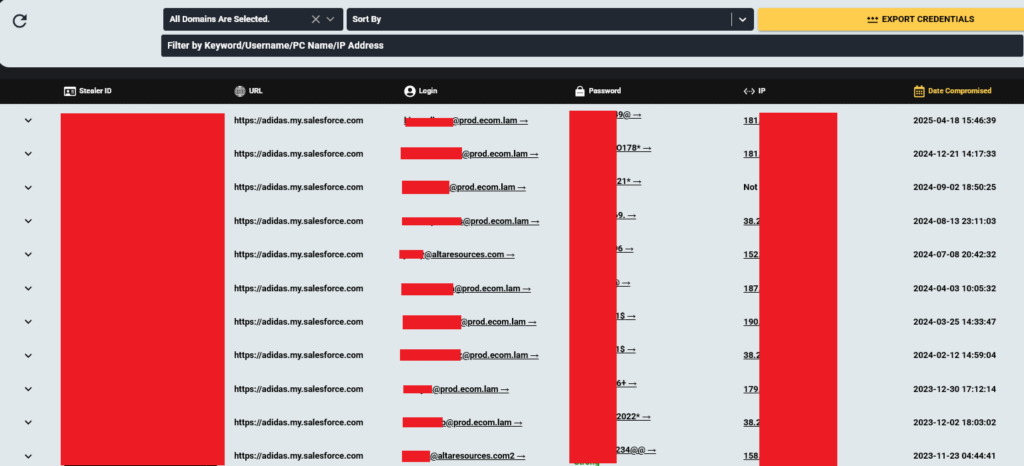Click the arrows icon in IP header
The height and width of the screenshot is (466, 1024).
click(749, 91)
